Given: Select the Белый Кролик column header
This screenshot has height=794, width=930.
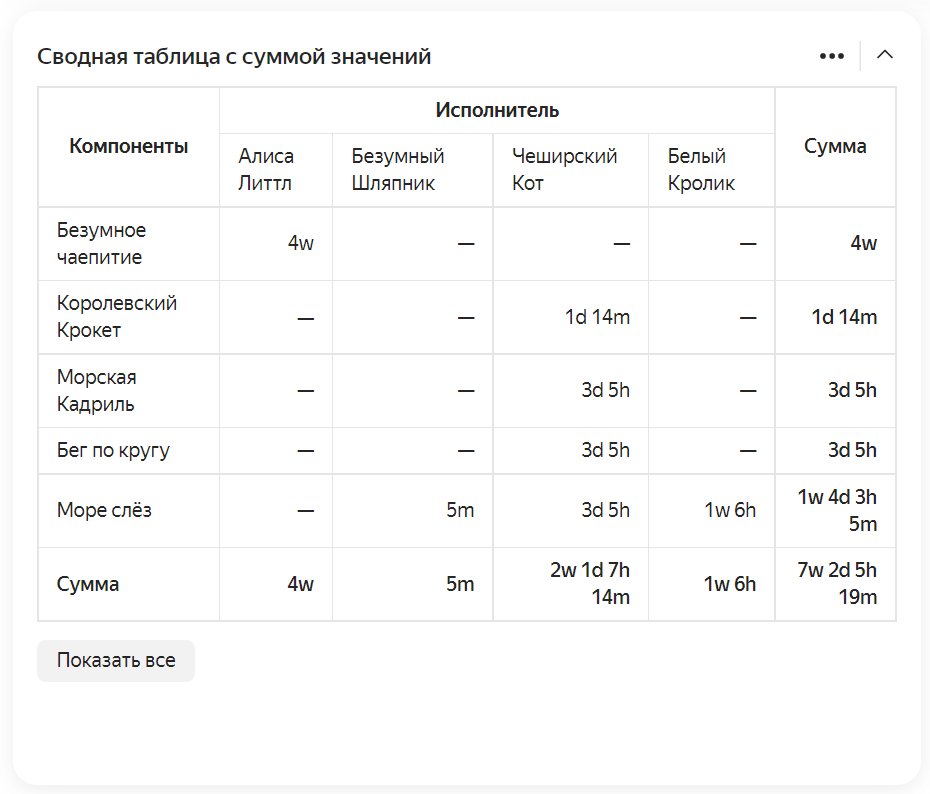Looking at the screenshot, I should tap(701, 170).
